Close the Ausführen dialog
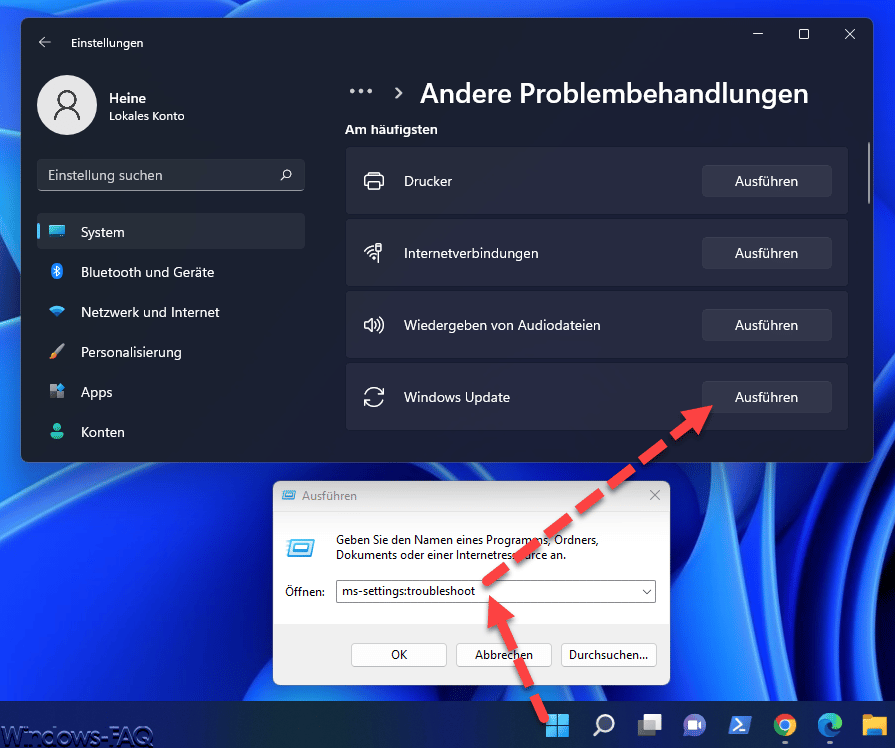895x748 pixels. coord(655,495)
